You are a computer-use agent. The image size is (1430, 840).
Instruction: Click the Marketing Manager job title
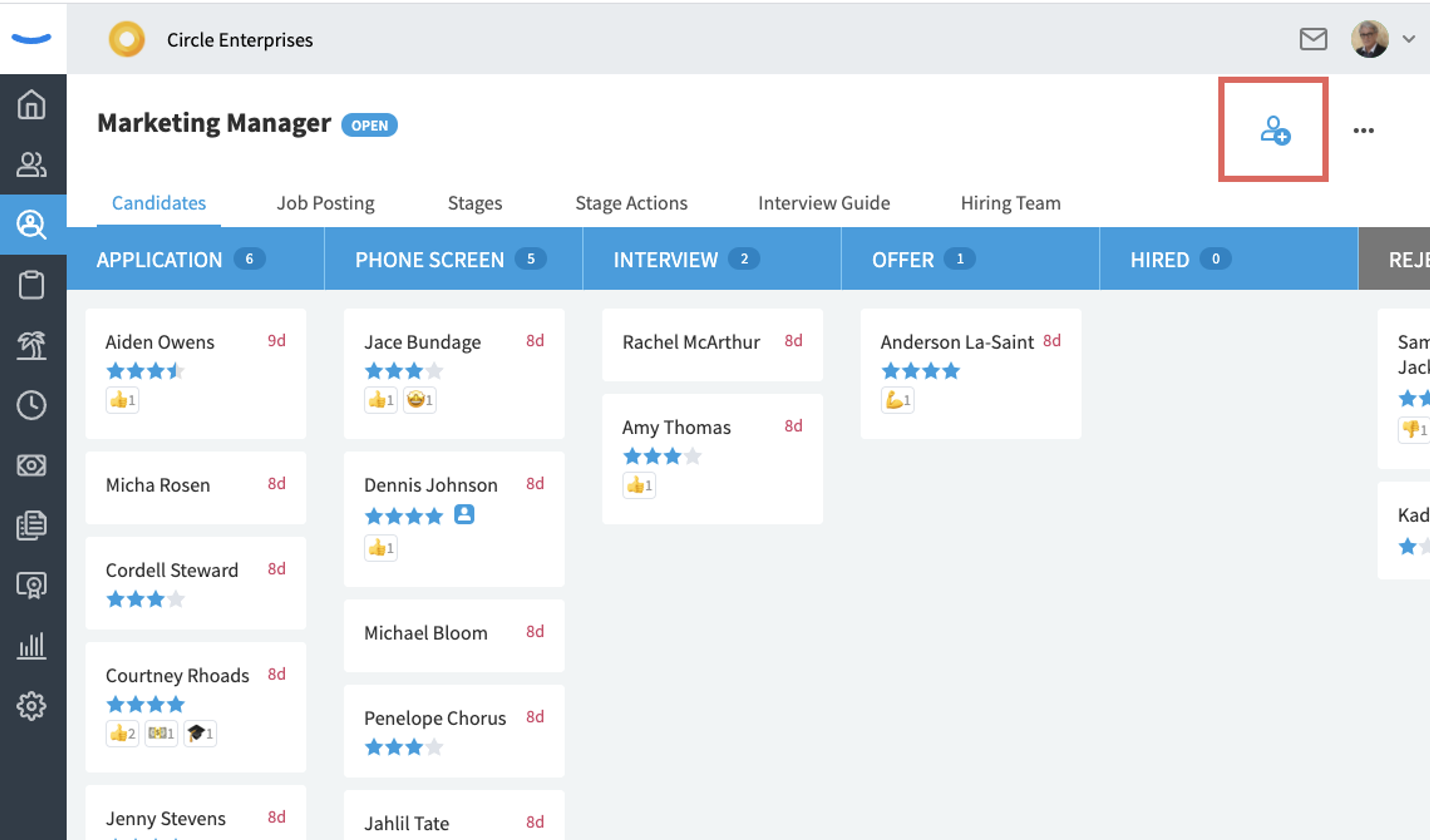214,124
